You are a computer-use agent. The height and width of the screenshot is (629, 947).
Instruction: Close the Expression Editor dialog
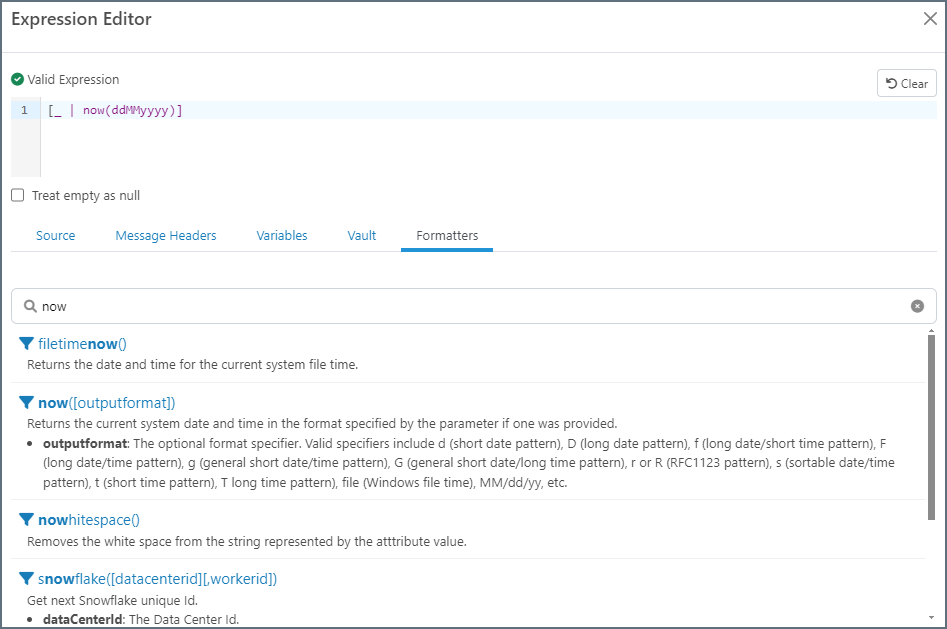point(929,19)
